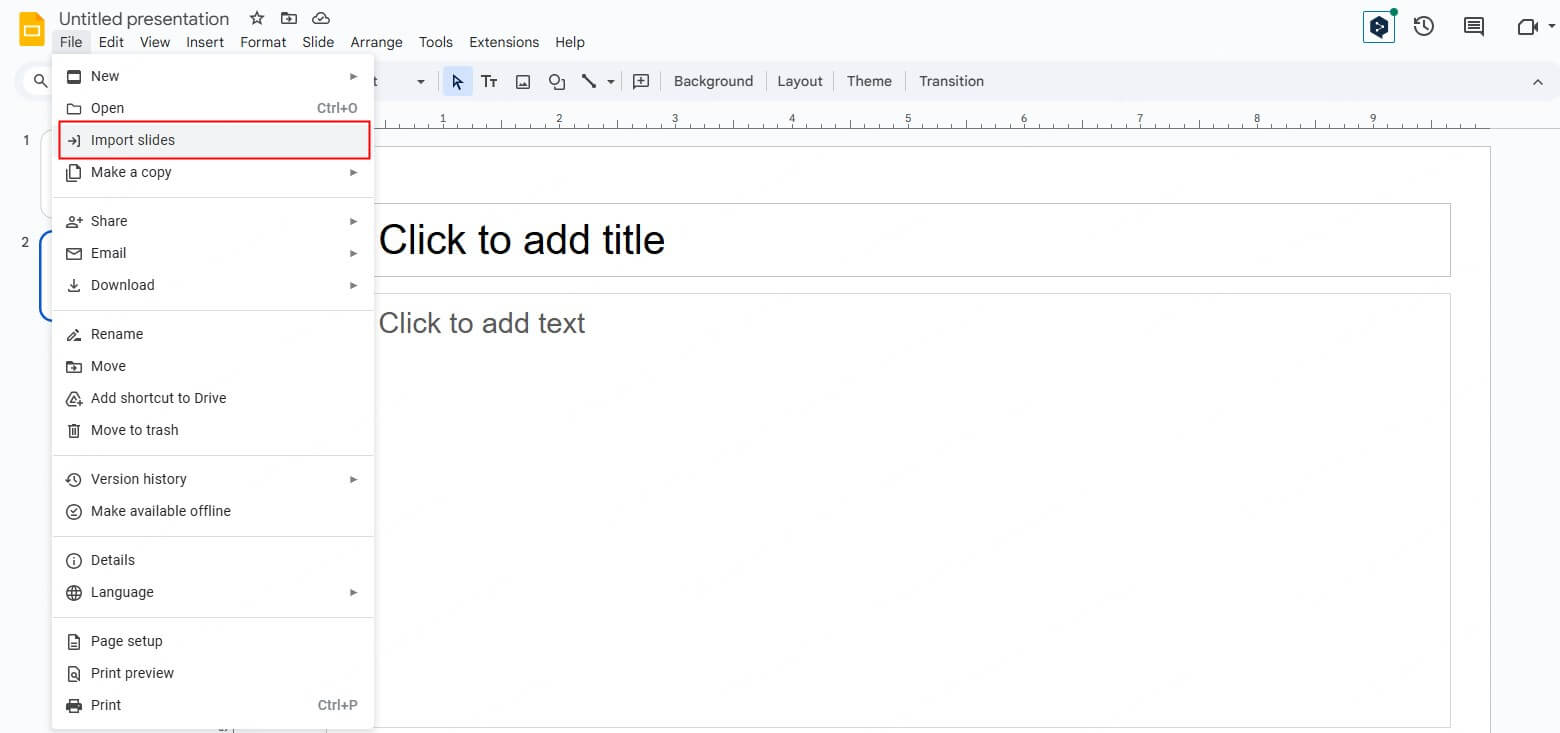Image resolution: width=1560 pixels, height=733 pixels.
Task: Select Page setup menu entry
Action: (x=126, y=641)
